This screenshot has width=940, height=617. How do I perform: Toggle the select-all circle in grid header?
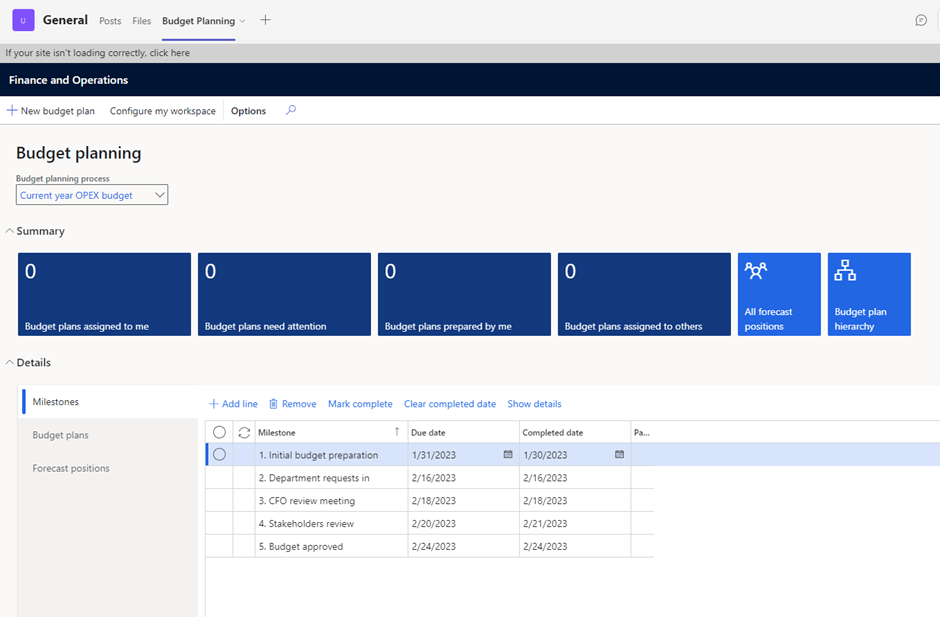click(x=219, y=432)
